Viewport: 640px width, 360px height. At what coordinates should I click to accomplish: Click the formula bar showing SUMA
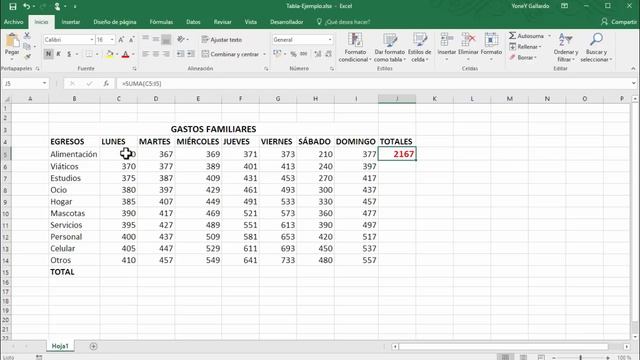pyautogui.click(x=374, y=84)
